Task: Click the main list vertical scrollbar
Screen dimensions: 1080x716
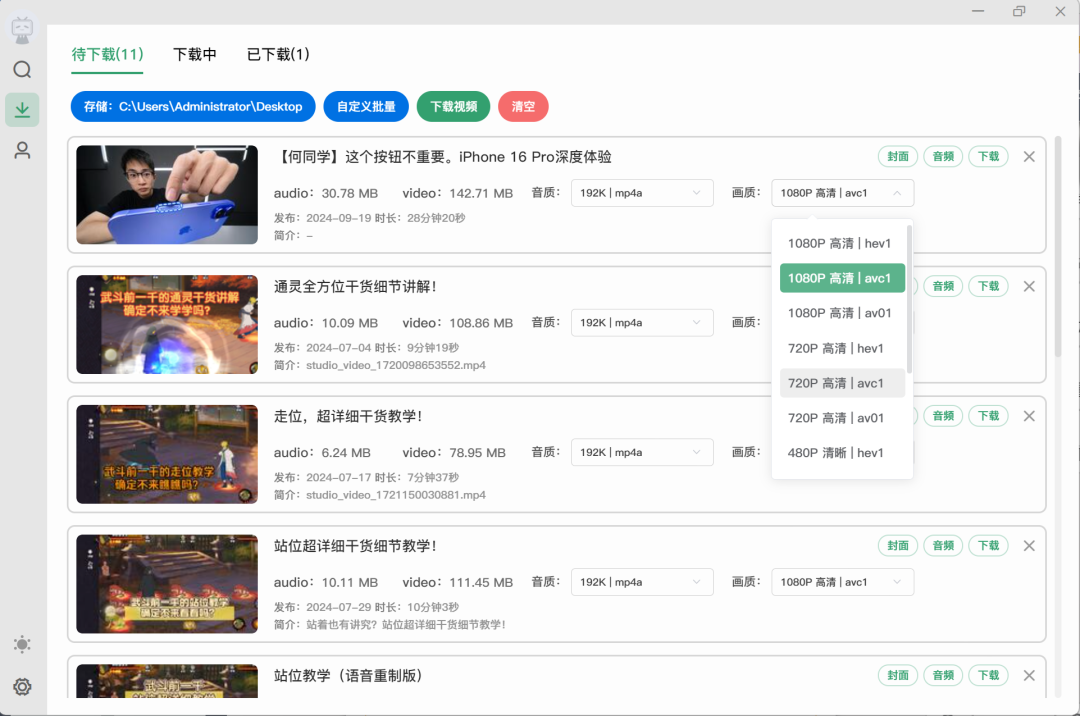Action: coord(1058,246)
